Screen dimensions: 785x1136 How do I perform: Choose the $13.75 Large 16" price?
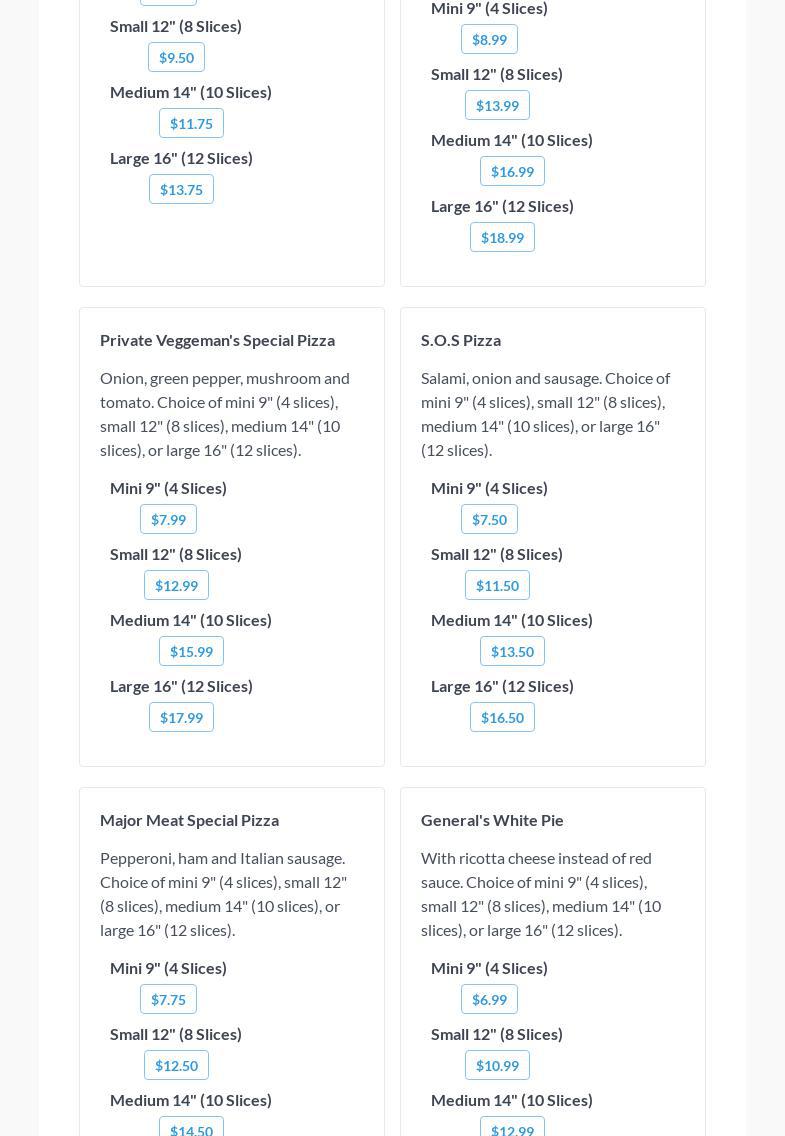point(181,190)
